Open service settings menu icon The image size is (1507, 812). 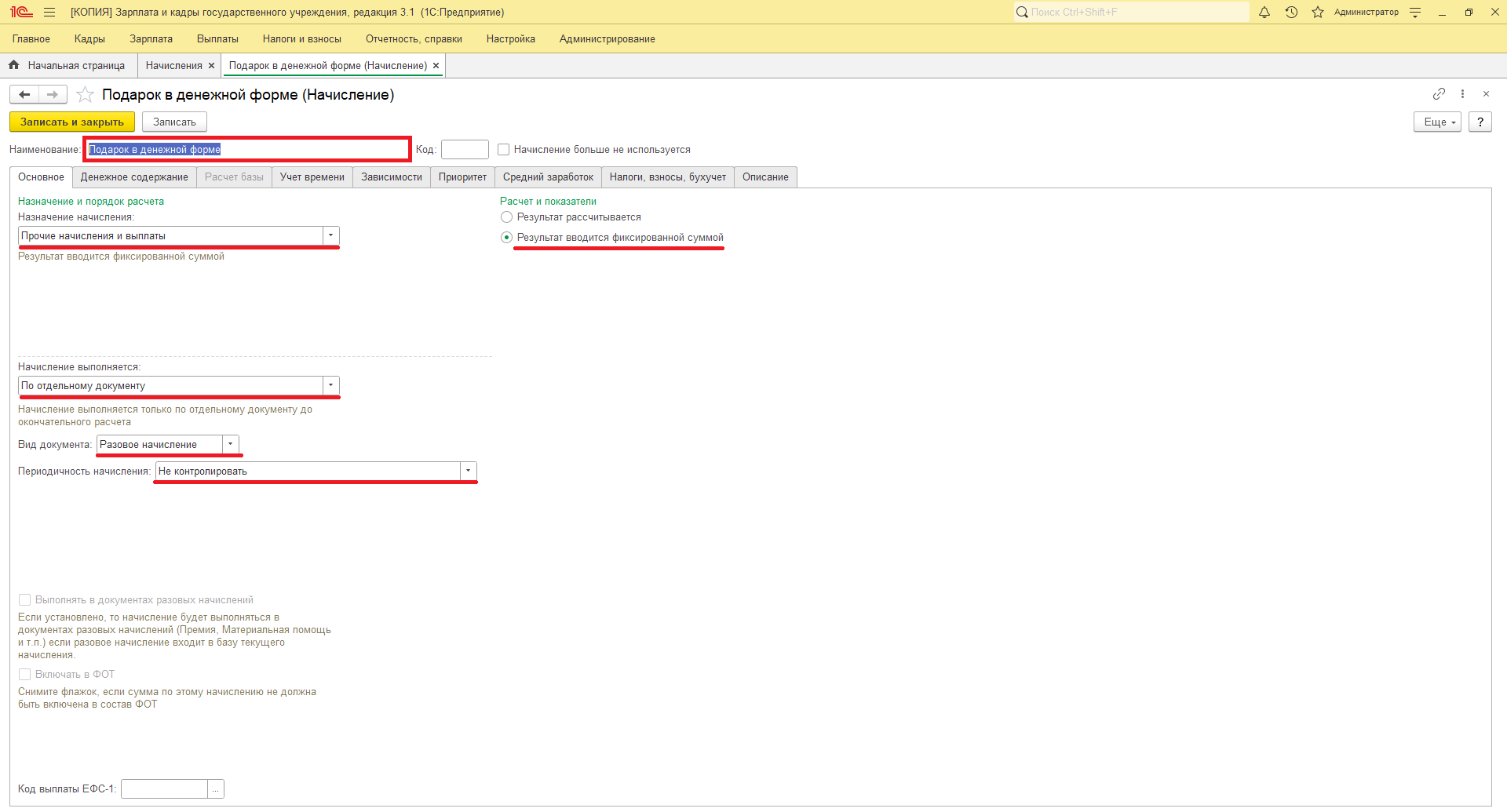pos(1415,13)
